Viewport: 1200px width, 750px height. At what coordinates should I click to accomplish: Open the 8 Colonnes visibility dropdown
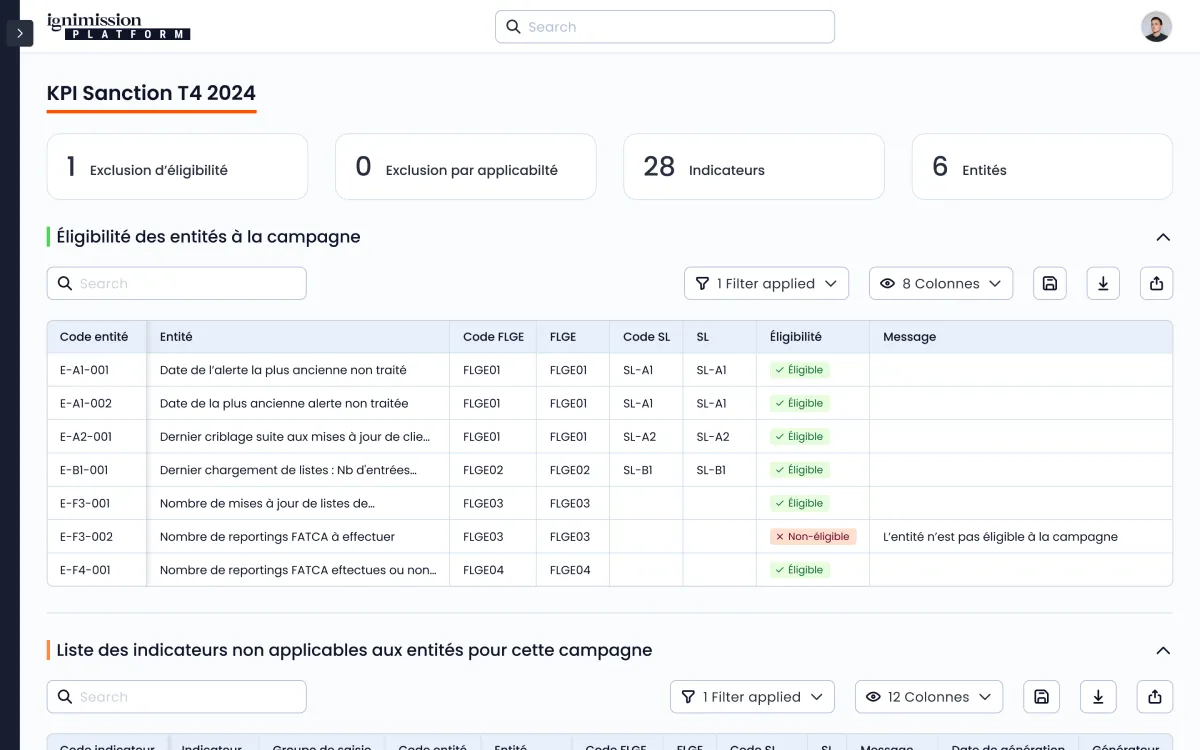tap(940, 284)
